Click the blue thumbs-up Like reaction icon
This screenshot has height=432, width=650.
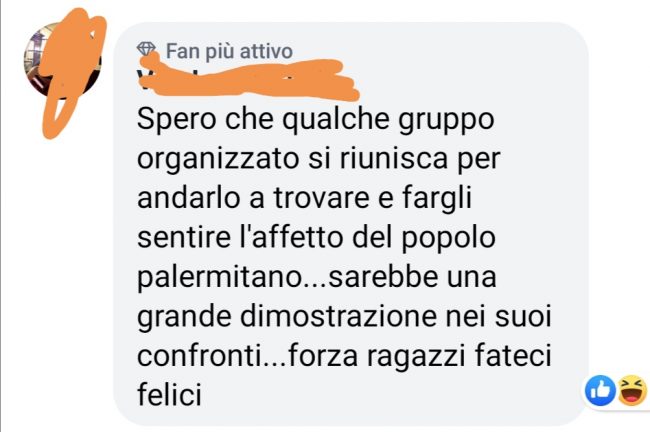coord(600,390)
